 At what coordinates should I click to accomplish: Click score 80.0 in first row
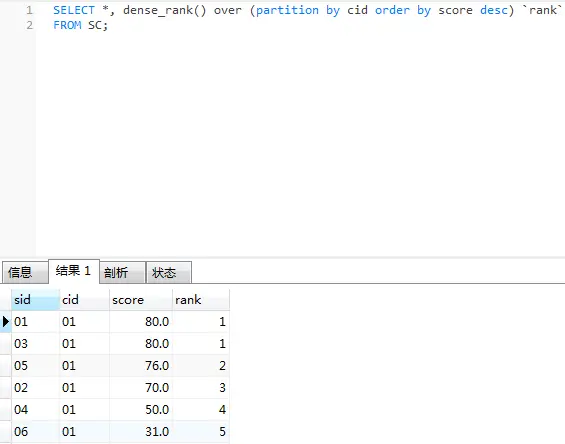(x=141, y=321)
